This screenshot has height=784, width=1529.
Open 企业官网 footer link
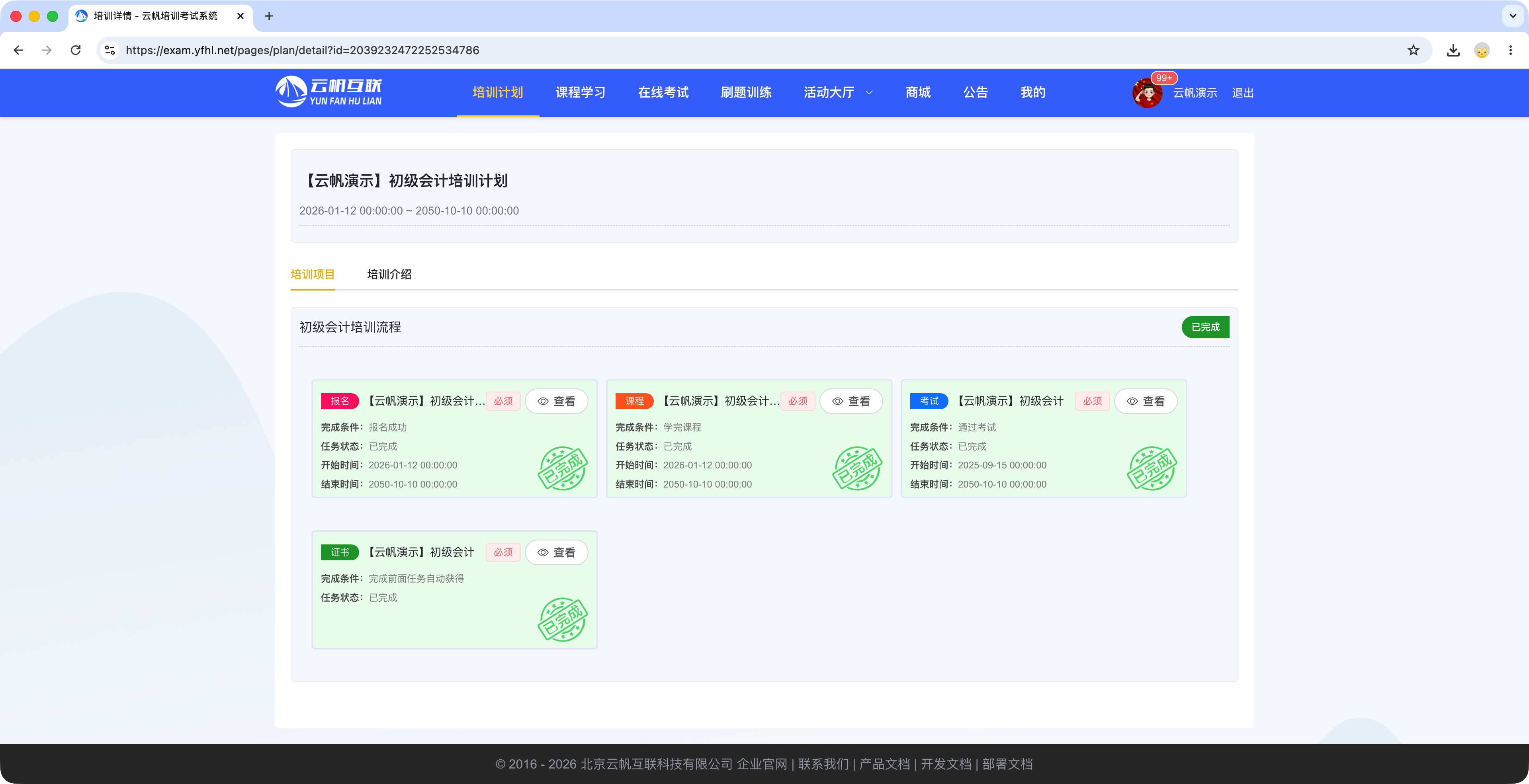(x=762, y=764)
